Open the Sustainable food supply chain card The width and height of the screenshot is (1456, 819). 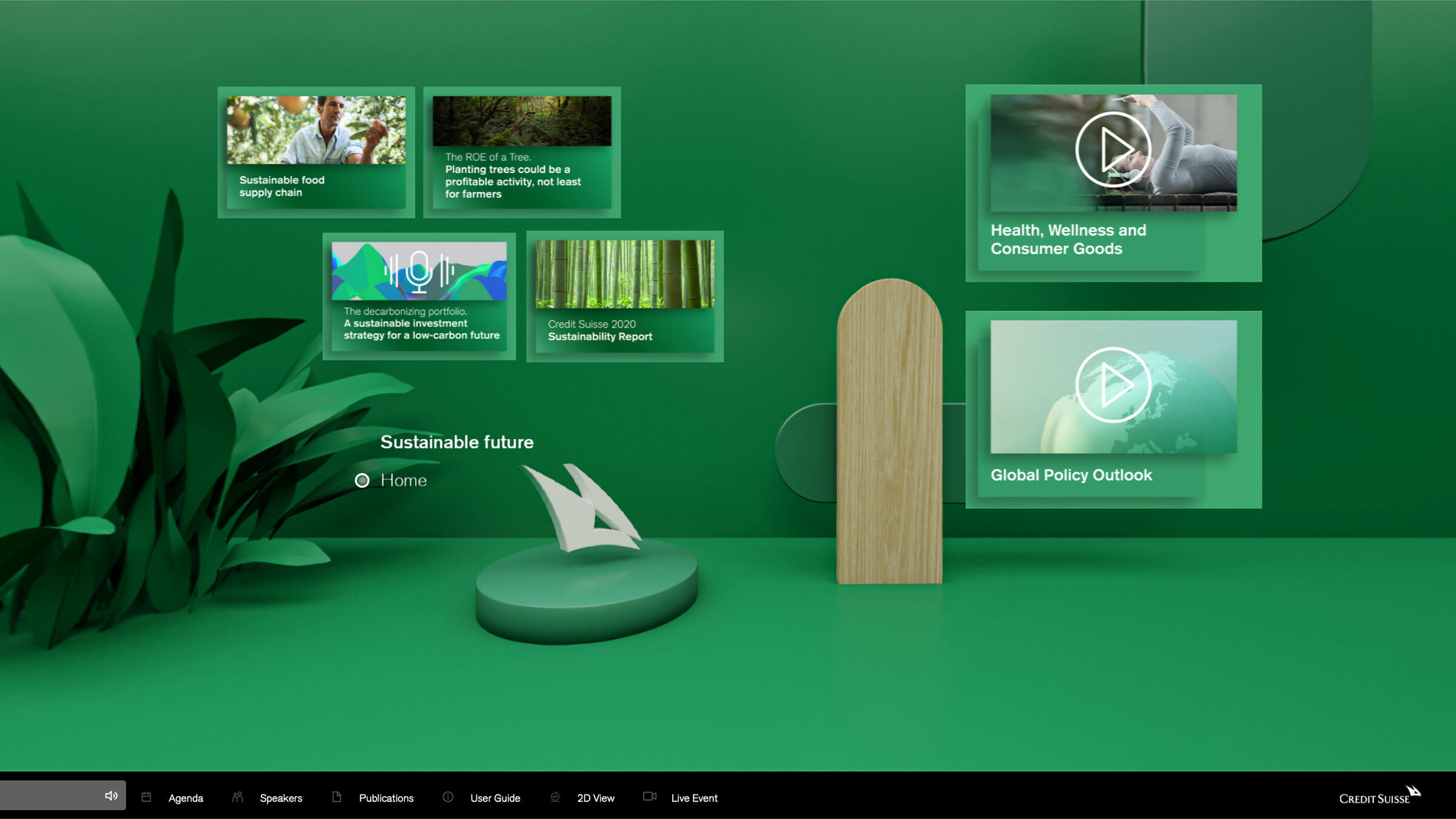[316, 152]
